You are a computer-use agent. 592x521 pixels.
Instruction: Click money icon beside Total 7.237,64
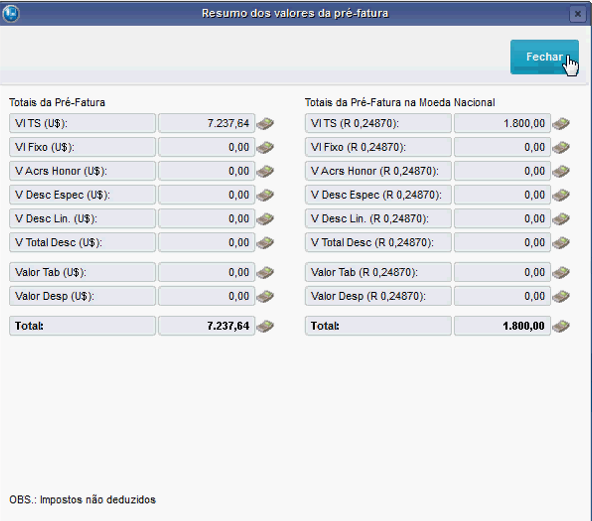click(265, 326)
